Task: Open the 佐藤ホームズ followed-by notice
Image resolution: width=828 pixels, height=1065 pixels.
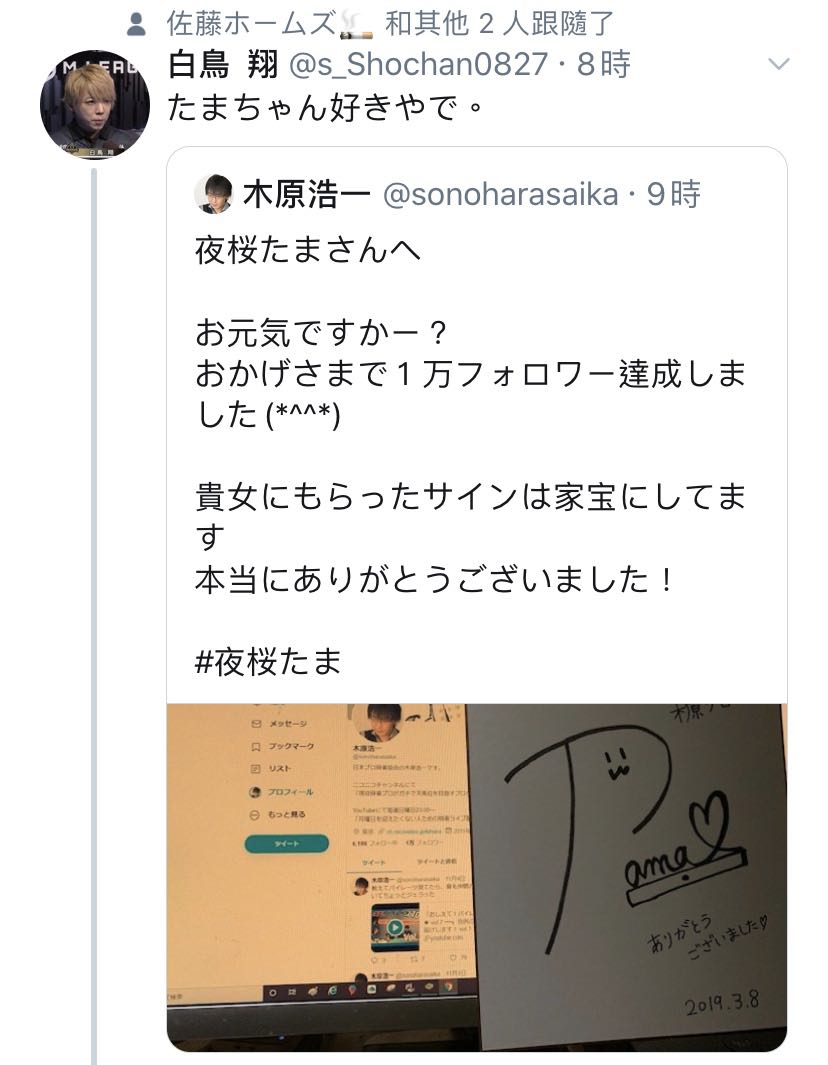Action: coord(390,24)
